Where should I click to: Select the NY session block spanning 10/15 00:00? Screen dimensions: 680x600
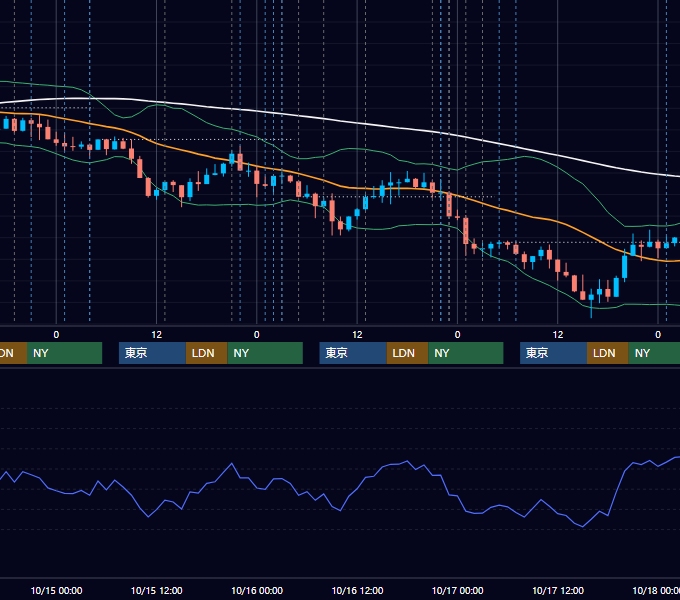pos(64,353)
